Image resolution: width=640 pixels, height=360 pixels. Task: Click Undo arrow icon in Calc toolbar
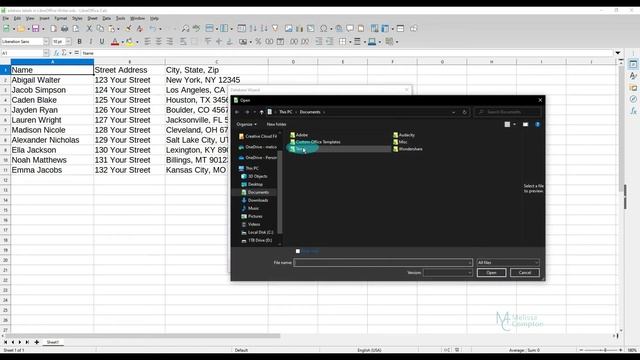152,29
